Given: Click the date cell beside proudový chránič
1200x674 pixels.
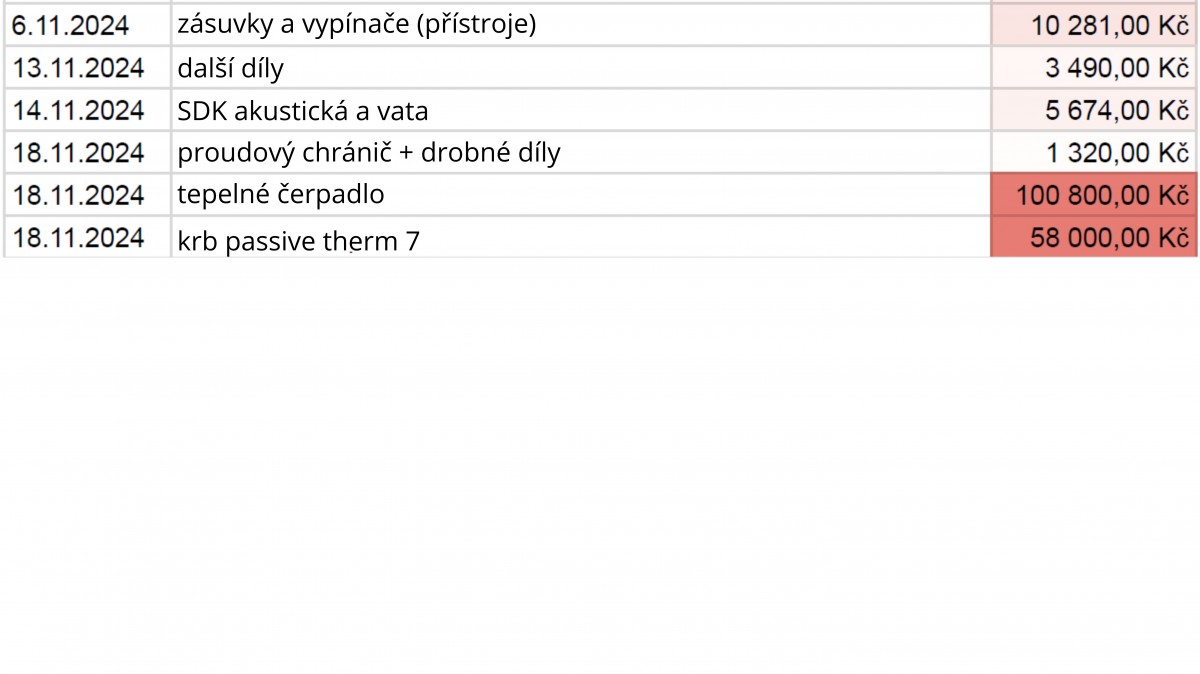Looking at the screenshot, I should coord(88,152).
